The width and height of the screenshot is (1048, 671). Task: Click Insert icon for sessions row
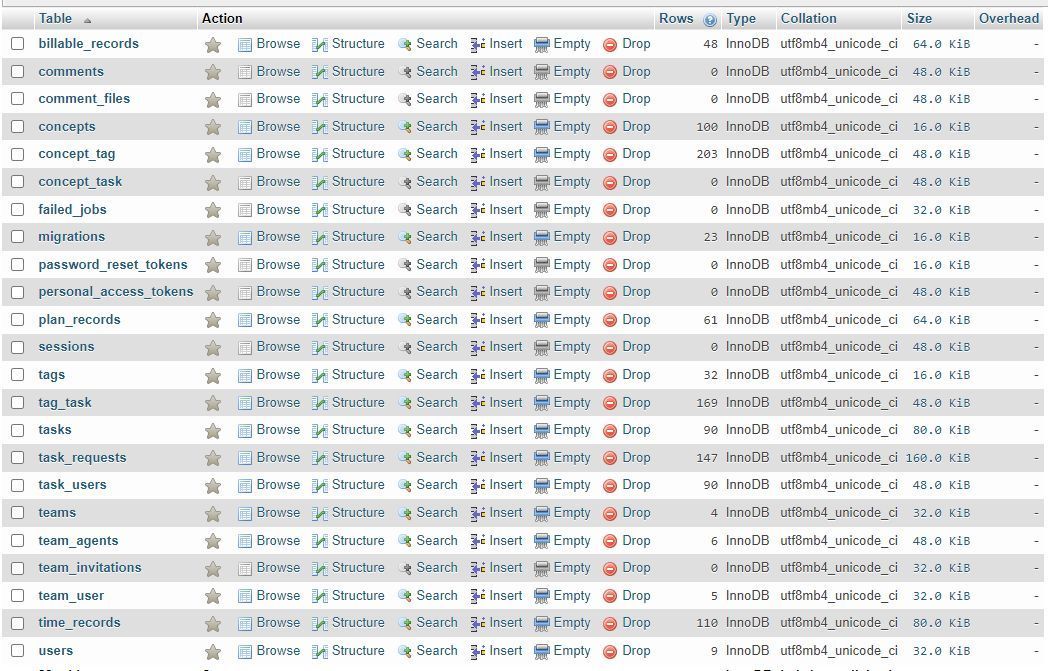(x=478, y=348)
